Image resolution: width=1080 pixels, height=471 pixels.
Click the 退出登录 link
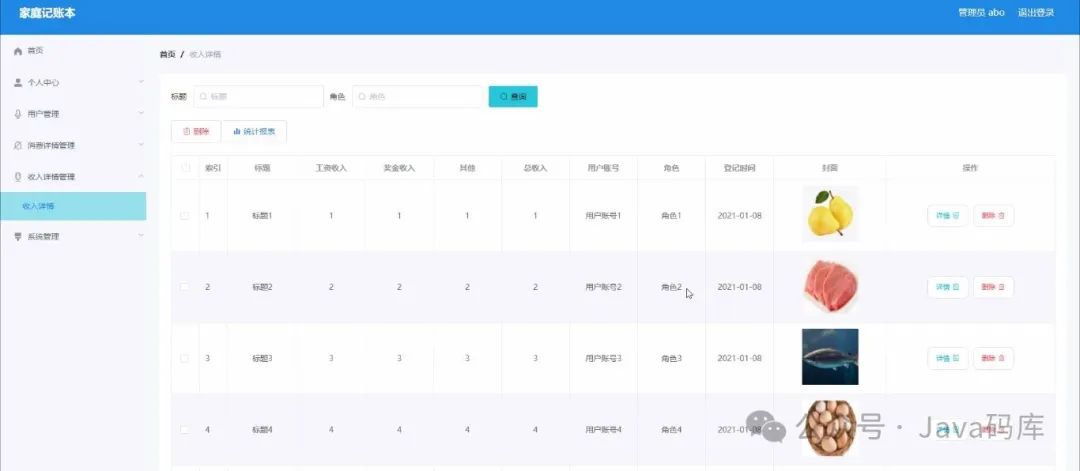point(1036,12)
